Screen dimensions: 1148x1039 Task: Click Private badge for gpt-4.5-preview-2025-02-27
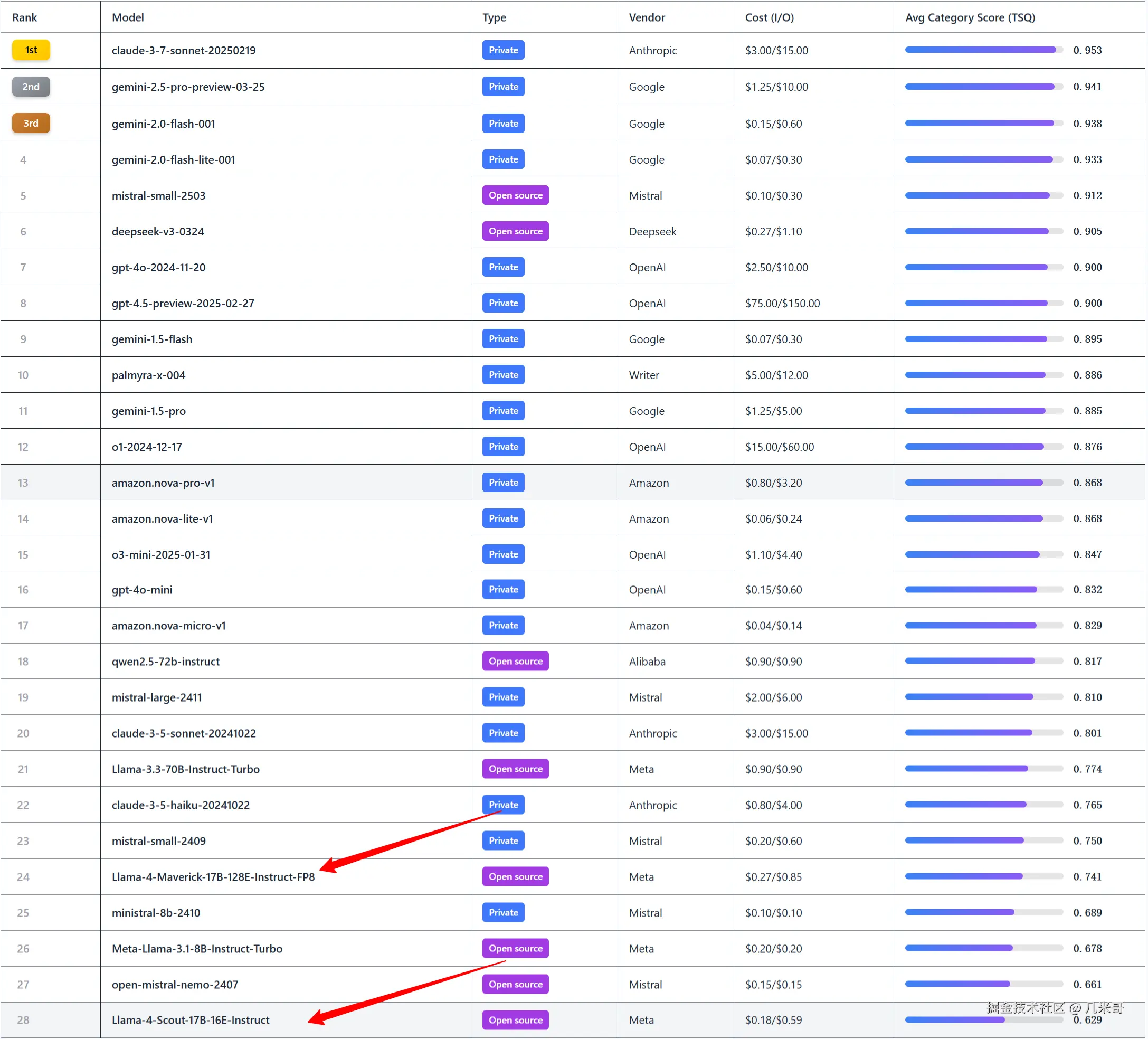point(503,303)
